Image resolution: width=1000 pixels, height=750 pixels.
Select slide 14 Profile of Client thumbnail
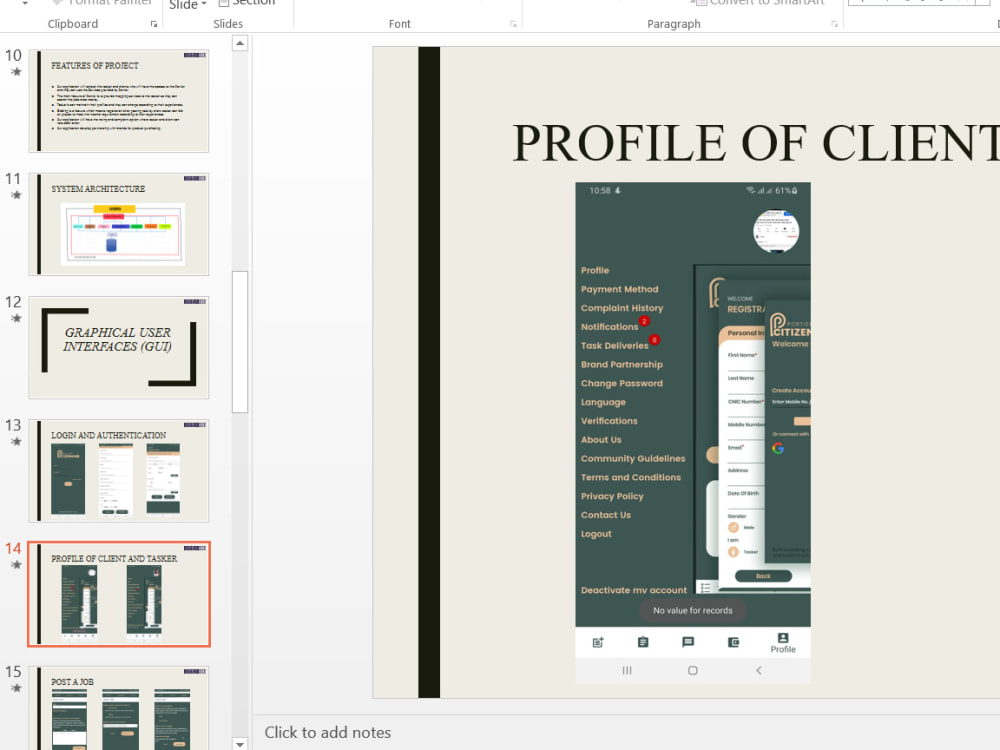pyautogui.click(x=119, y=594)
